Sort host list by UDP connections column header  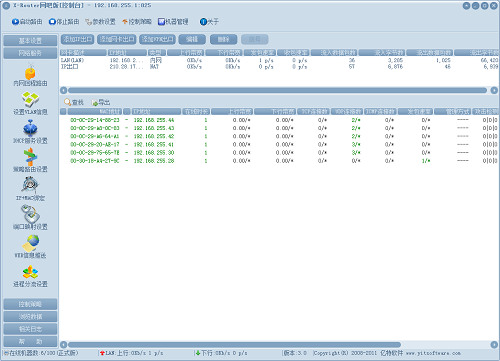(347, 111)
